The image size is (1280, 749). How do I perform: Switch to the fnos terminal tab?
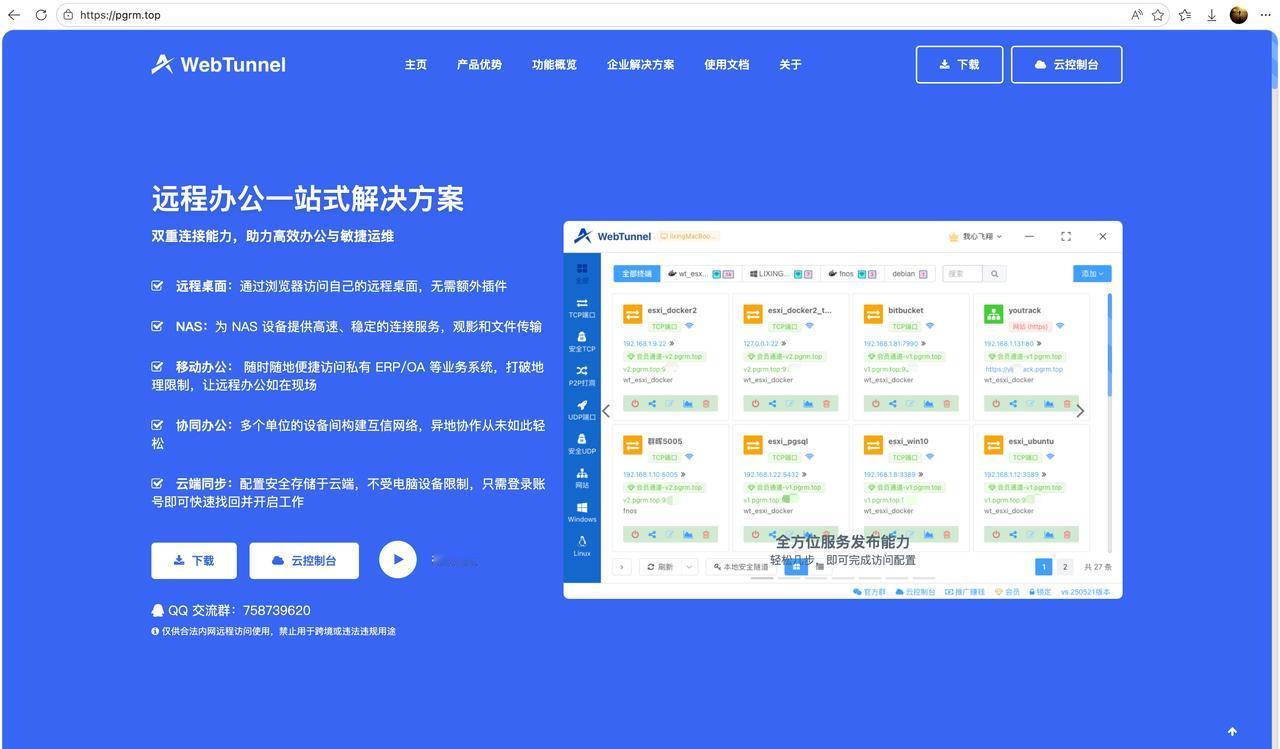click(x=852, y=273)
